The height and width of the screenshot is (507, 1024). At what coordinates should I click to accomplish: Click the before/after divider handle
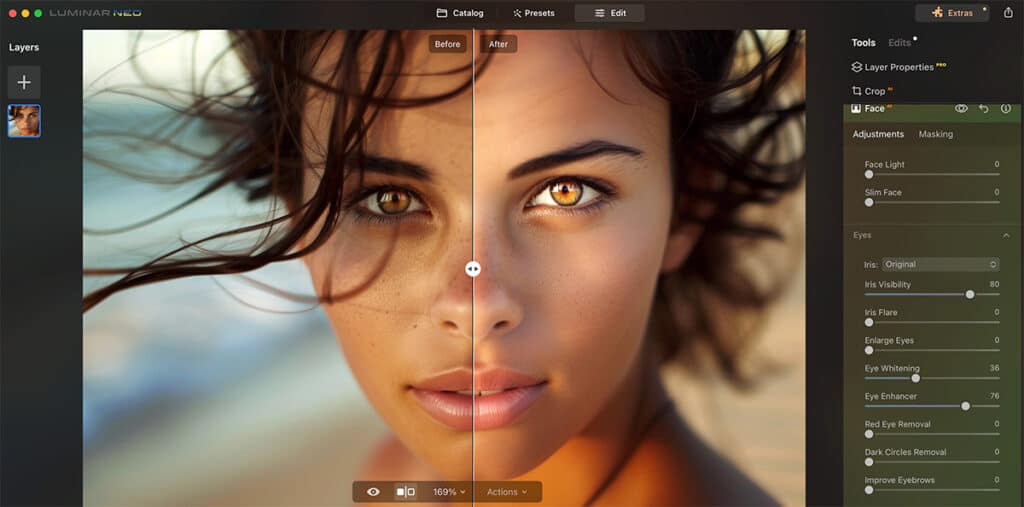[473, 269]
